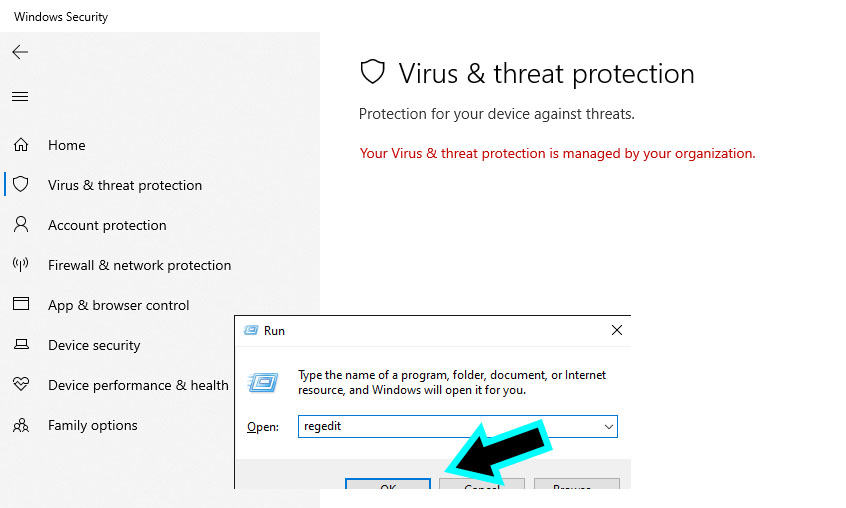Select Virus & threat protection in the sidebar
Screen dimensions: 846x508
pyautogui.click(x=124, y=185)
